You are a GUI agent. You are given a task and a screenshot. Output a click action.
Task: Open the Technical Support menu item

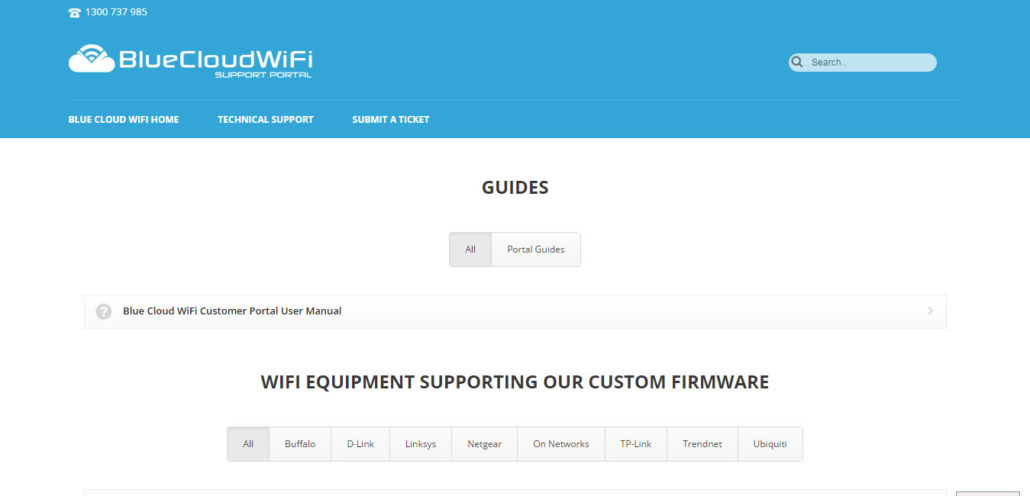(265, 120)
